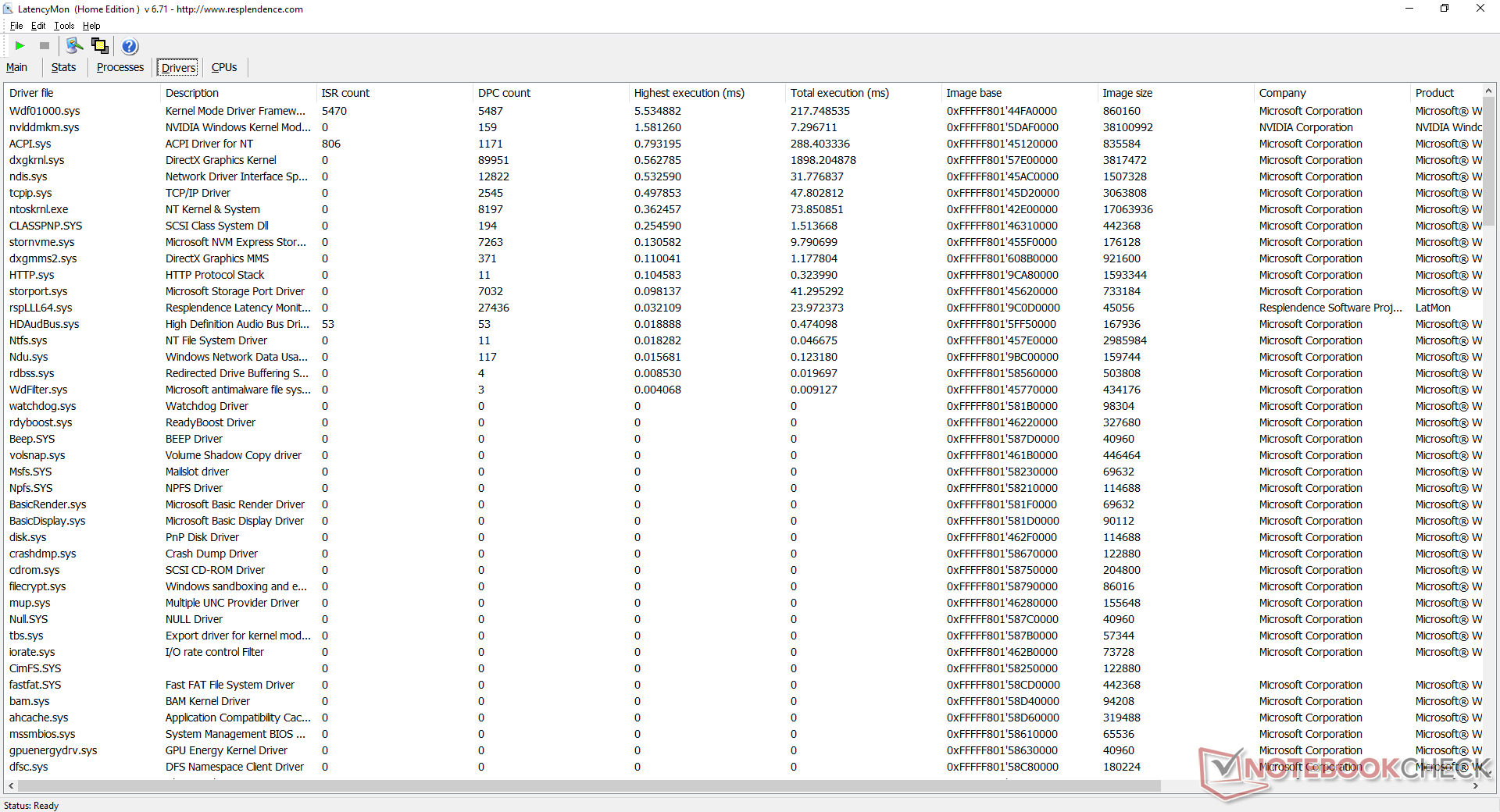Select the stornvme.sys driver row
The height and width of the screenshot is (812, 1500).
pos(743,242)
